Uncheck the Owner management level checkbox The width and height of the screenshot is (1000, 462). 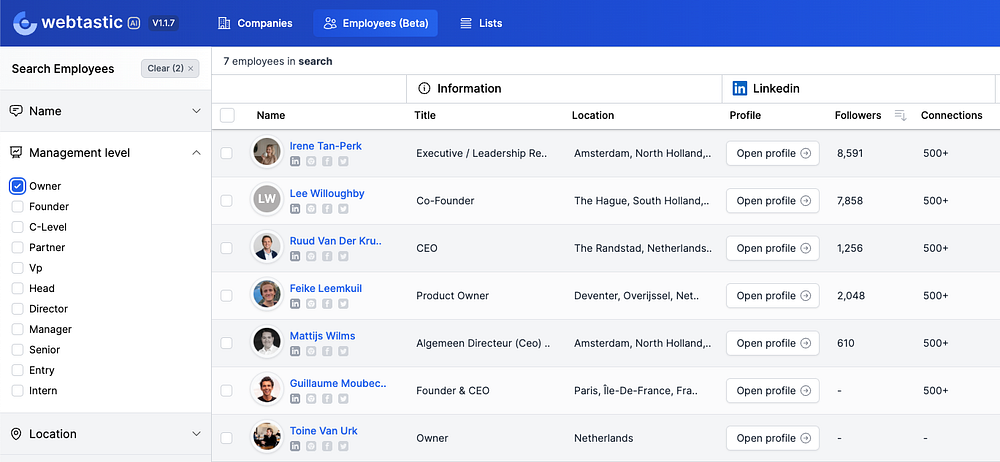[x=18, y=186]
